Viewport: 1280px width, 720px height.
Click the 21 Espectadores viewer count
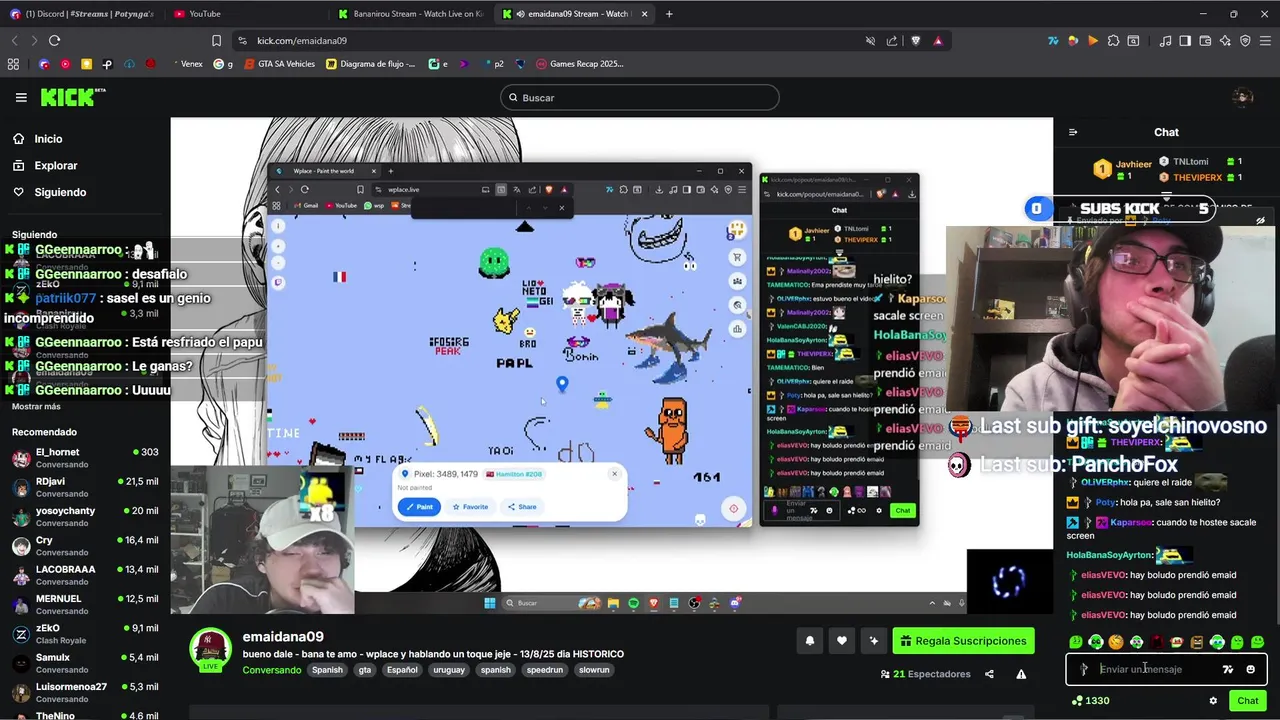pos(925,674)
